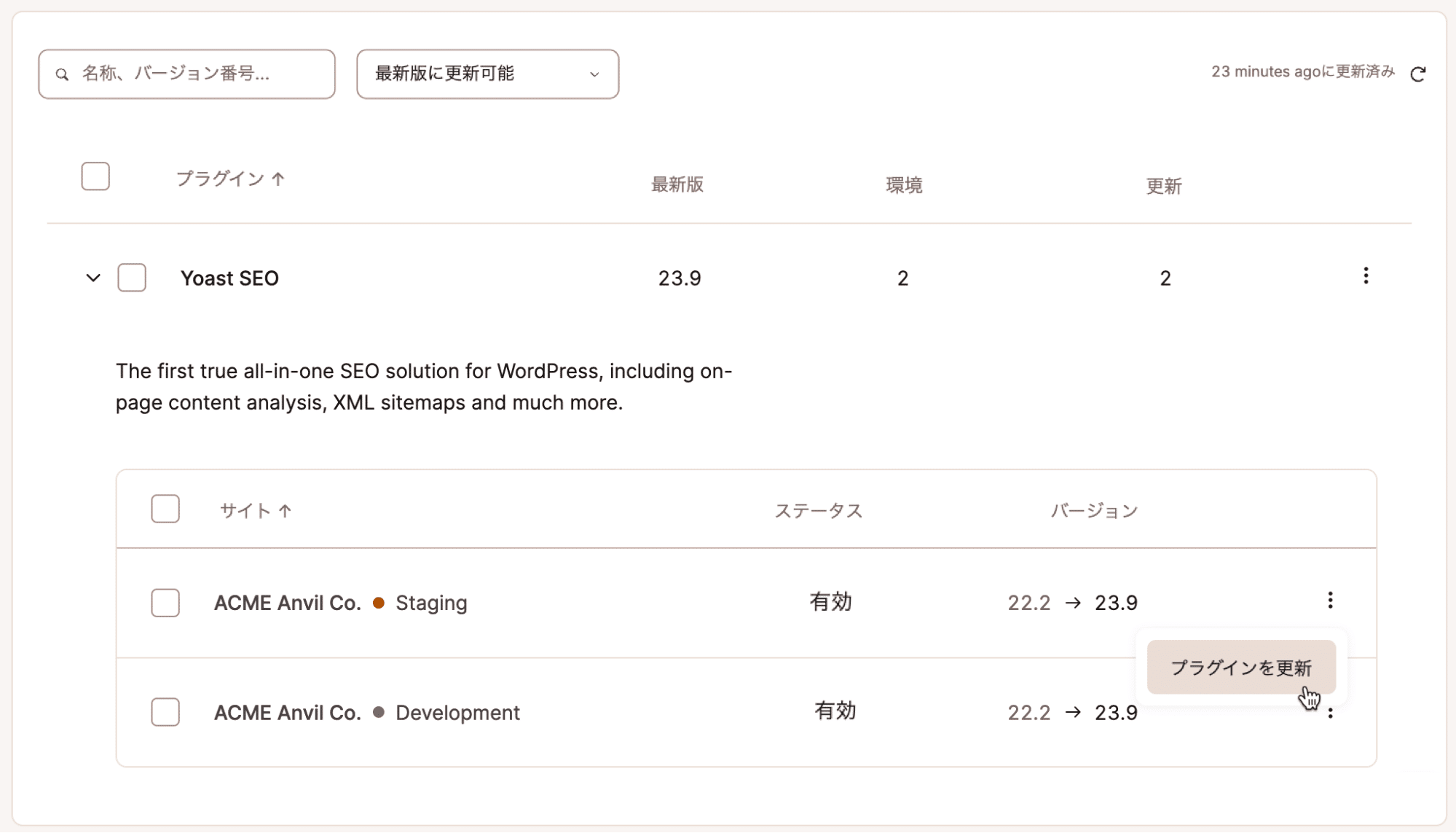Screen dimensions: 1456x833
Task: Open the three-dot menu on the Staging site row
Action: coord(1331,600)
